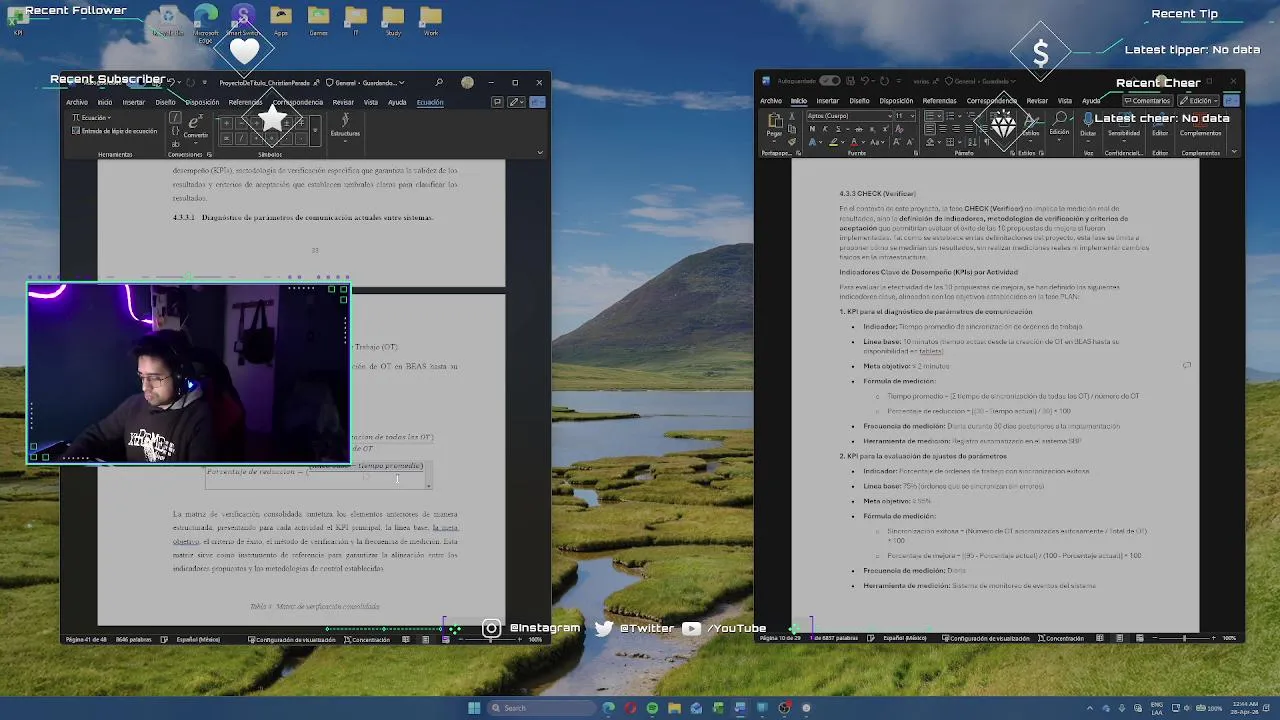
Task: Open Ayuda tab in right Word
Action: pos(1091,101)
